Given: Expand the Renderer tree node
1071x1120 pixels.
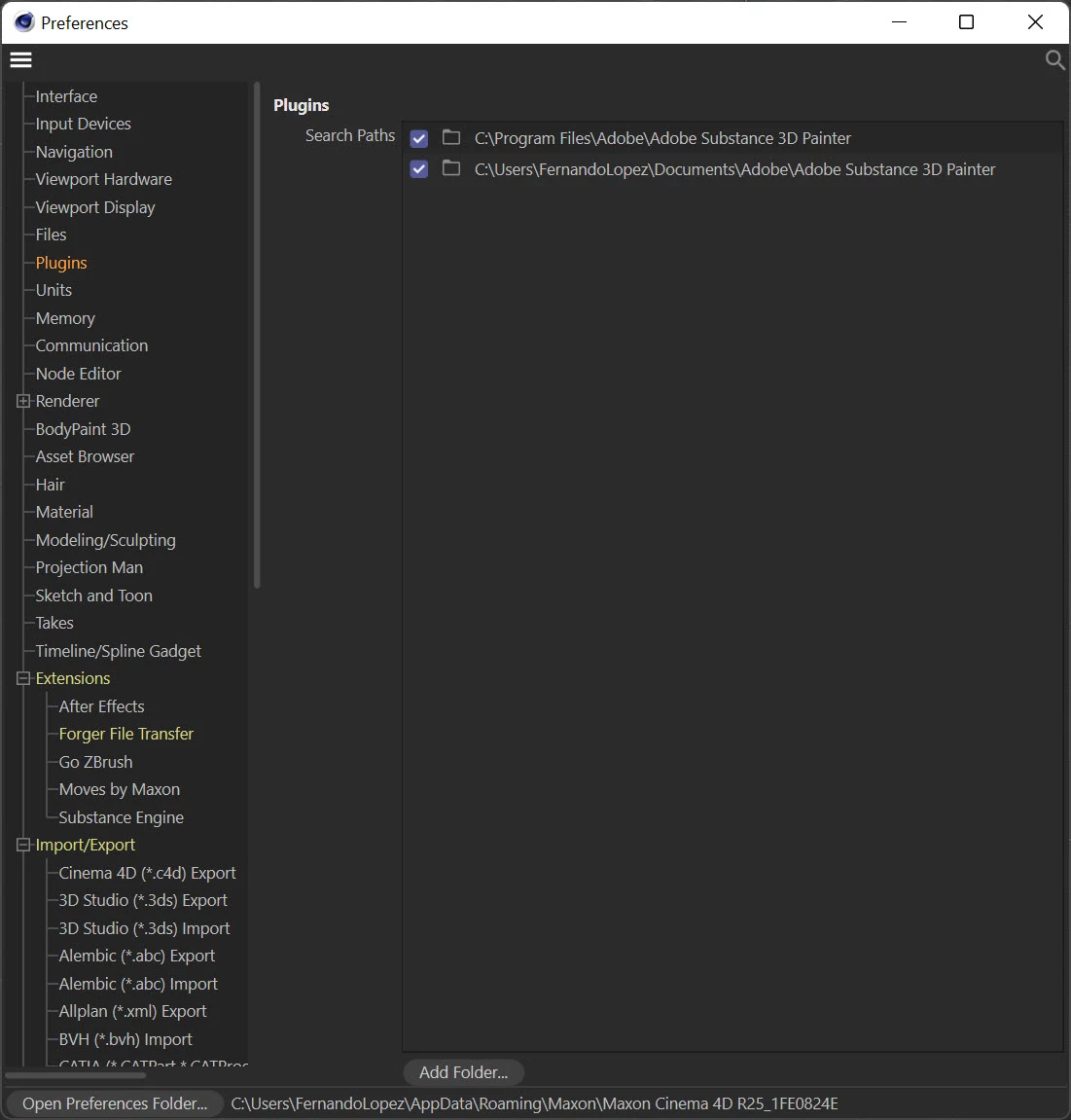Looking at the screenshot, I should pos(22,402).
